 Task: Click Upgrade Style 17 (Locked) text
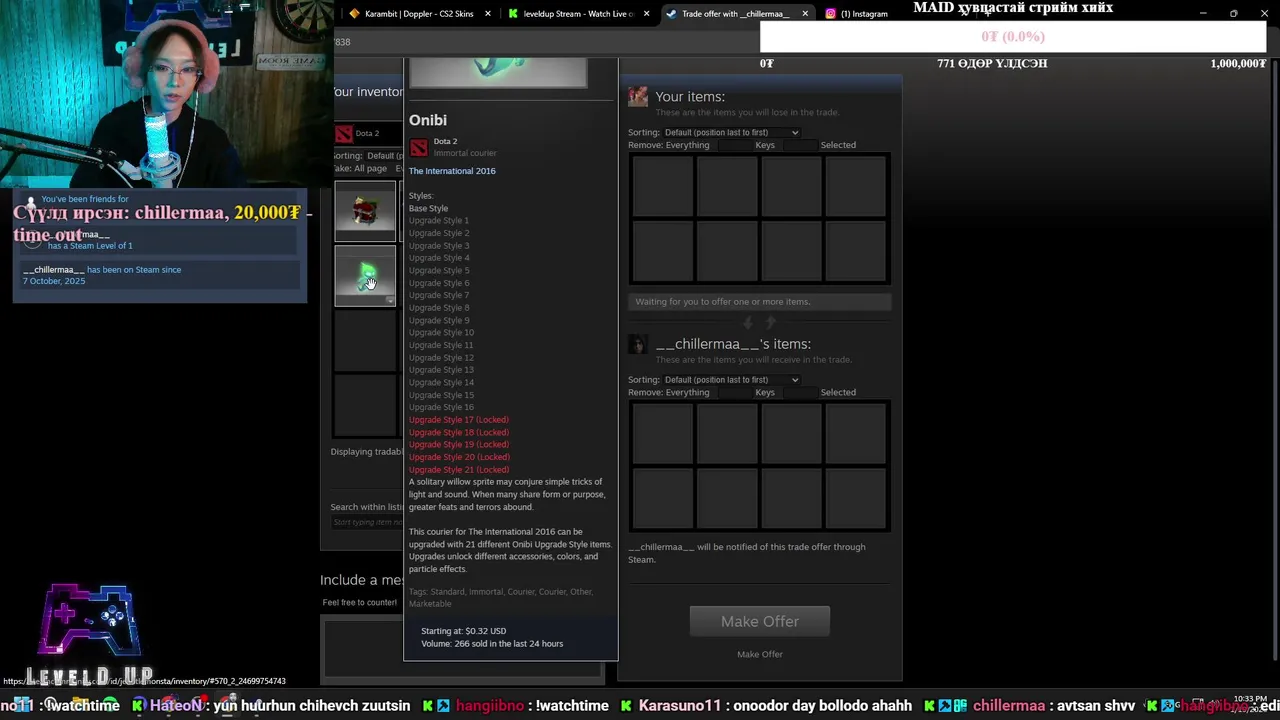coord(458,420)
